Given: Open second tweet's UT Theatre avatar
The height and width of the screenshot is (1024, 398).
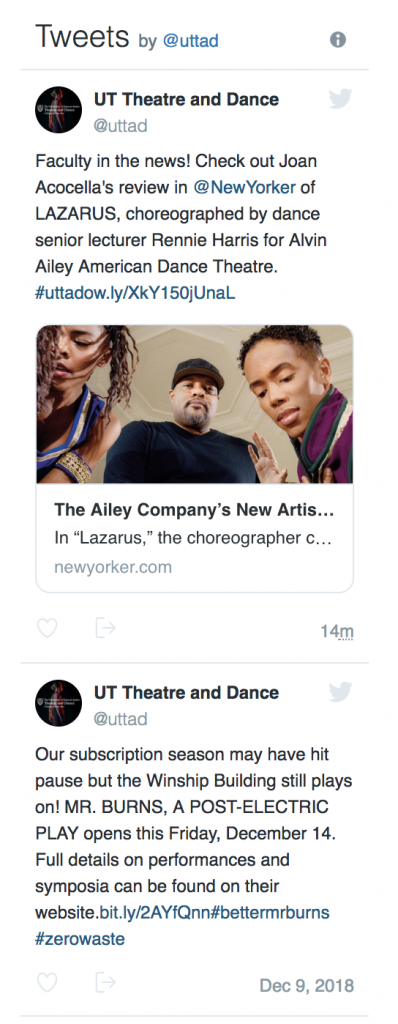Looking at the screenshot, I should [58, 703].
